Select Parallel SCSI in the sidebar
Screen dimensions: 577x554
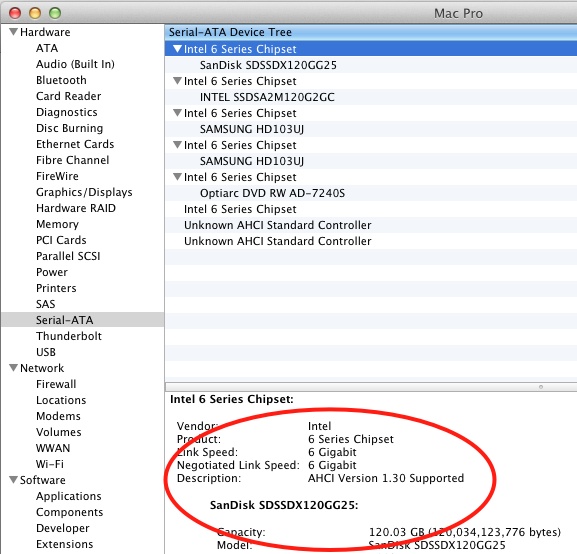tap(68, 256)
